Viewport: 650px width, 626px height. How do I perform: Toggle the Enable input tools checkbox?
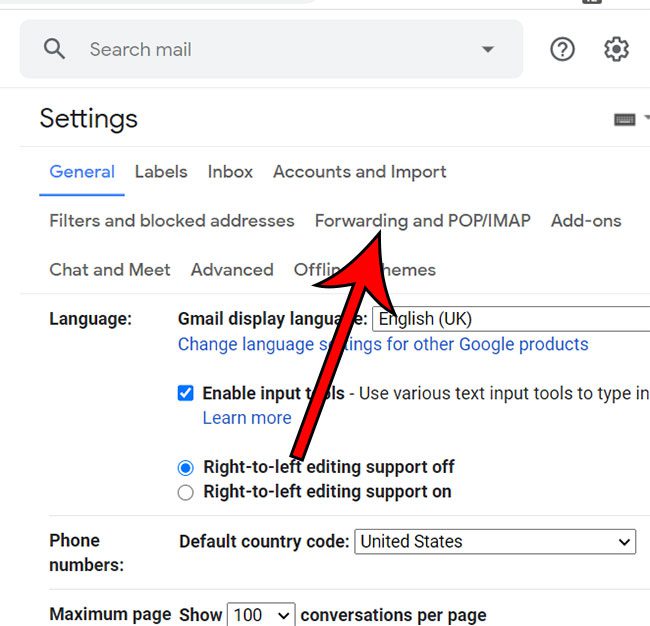click(185, 393)
